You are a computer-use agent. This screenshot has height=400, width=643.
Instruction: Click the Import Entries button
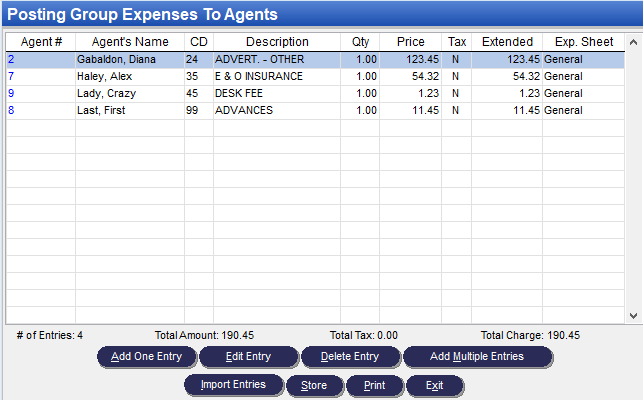[233, 385]
